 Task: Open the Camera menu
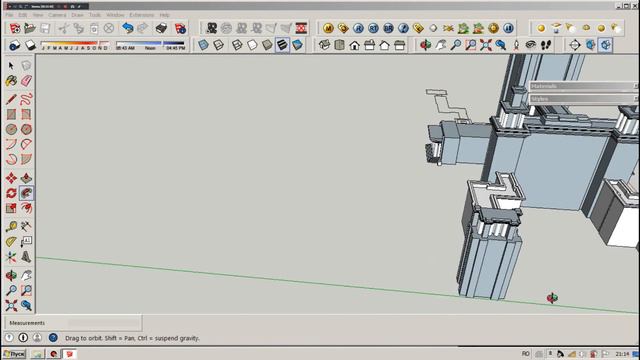57,15
